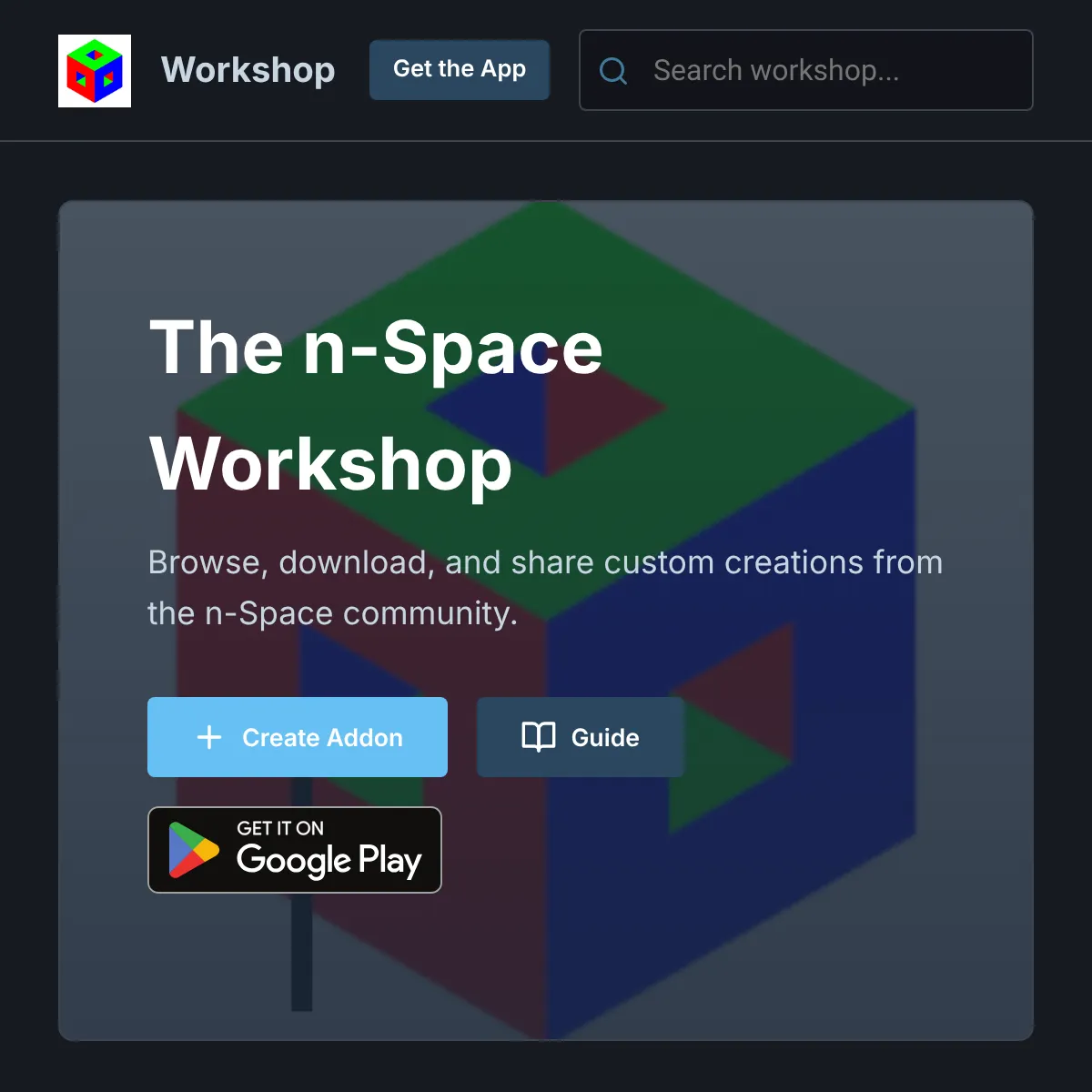Click the magnifying glass search icon

click(x=613, y=71)
